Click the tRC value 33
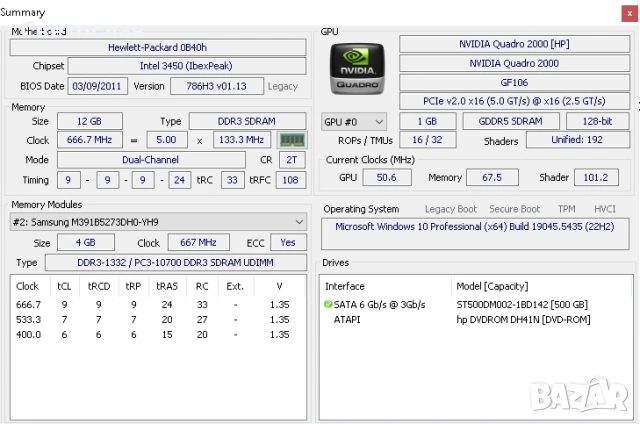Viewport: 640px width, 424px height. pos(232,180)
